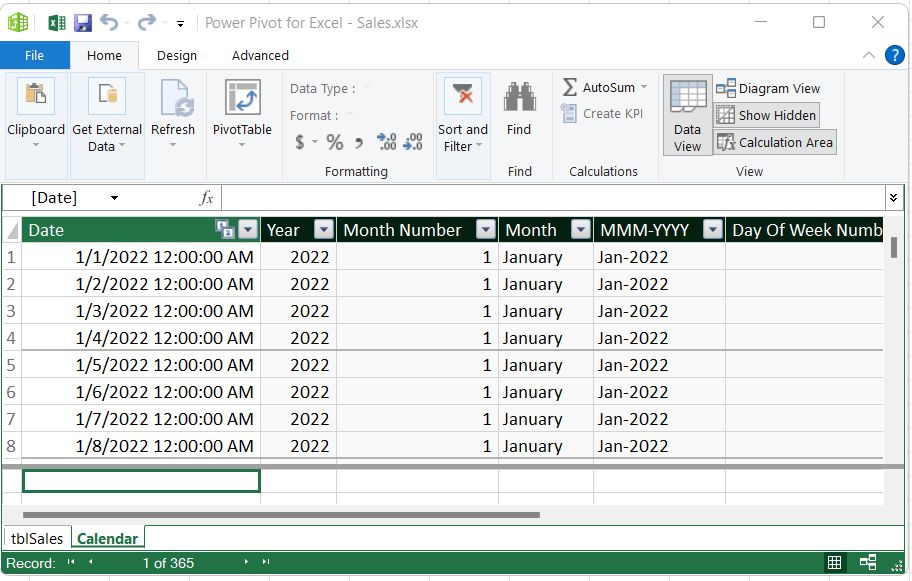The image size is (912, 581).
Task: Expand PivotTable dropdown arrow
Action: point(242,145)
